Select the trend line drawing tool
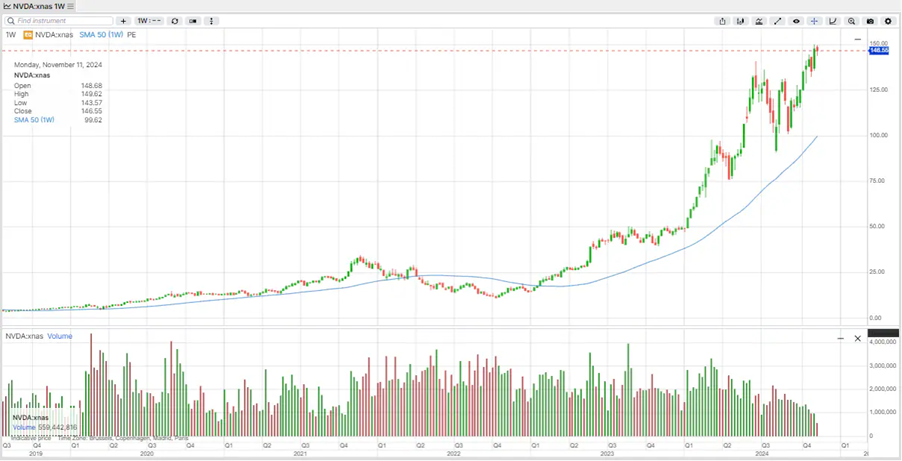This screenshot has height=461, width=902. (x=778, y=21)
